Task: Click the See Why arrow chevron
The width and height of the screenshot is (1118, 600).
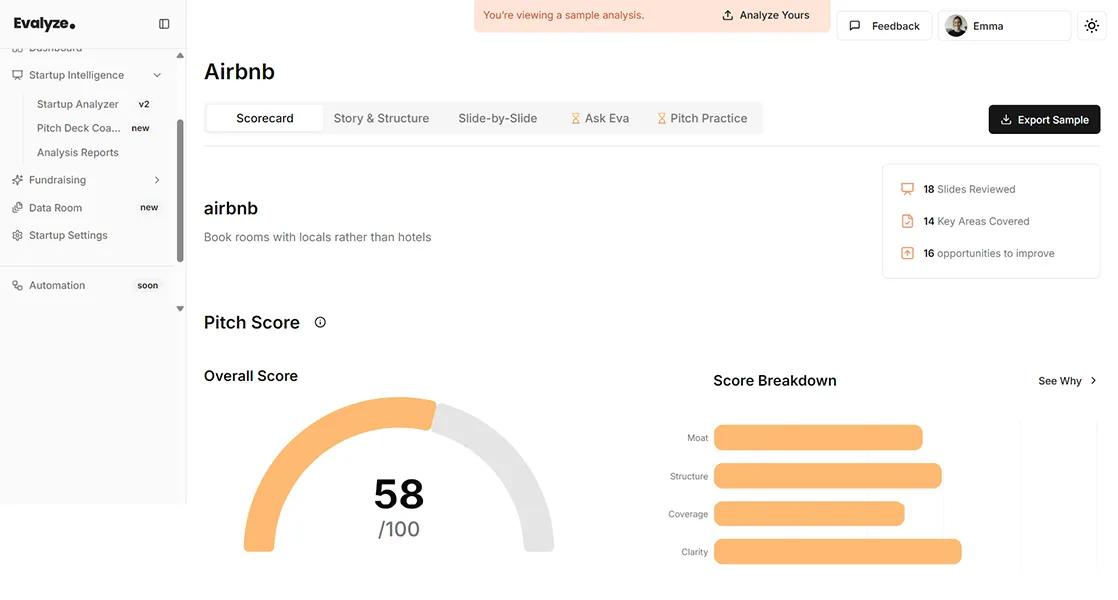Action: [1093, 381]
